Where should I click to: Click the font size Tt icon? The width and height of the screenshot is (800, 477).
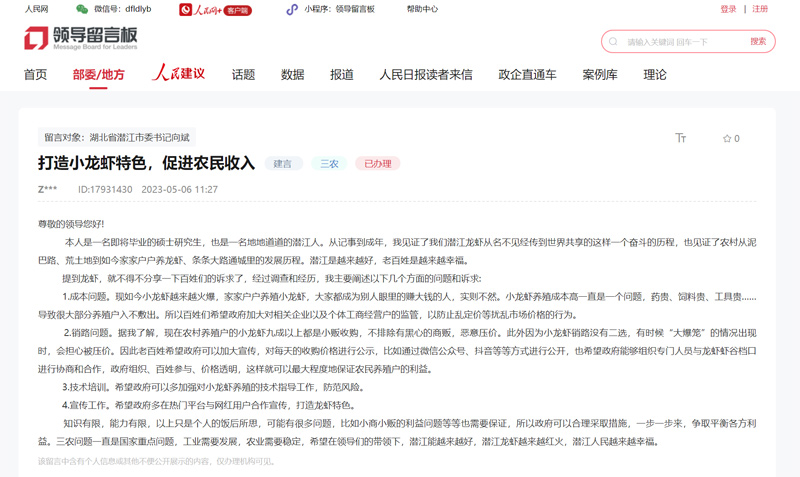pos(681,138)
